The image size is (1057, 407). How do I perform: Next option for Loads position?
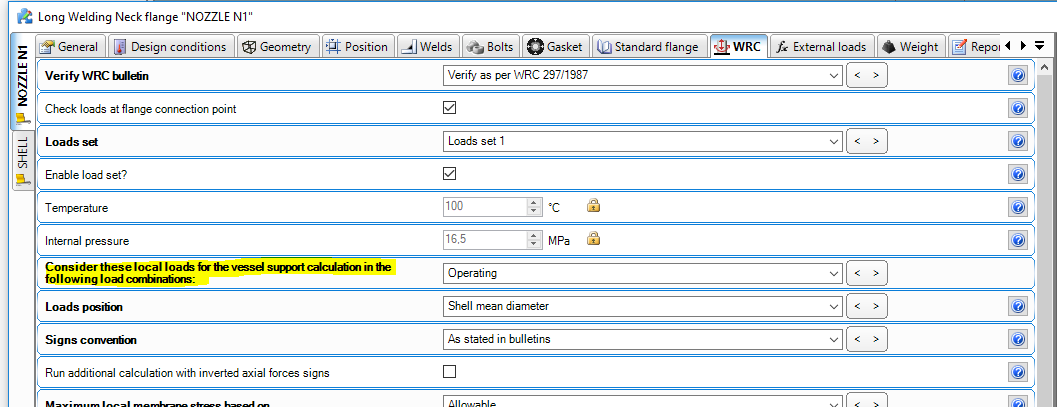(876, 306)
